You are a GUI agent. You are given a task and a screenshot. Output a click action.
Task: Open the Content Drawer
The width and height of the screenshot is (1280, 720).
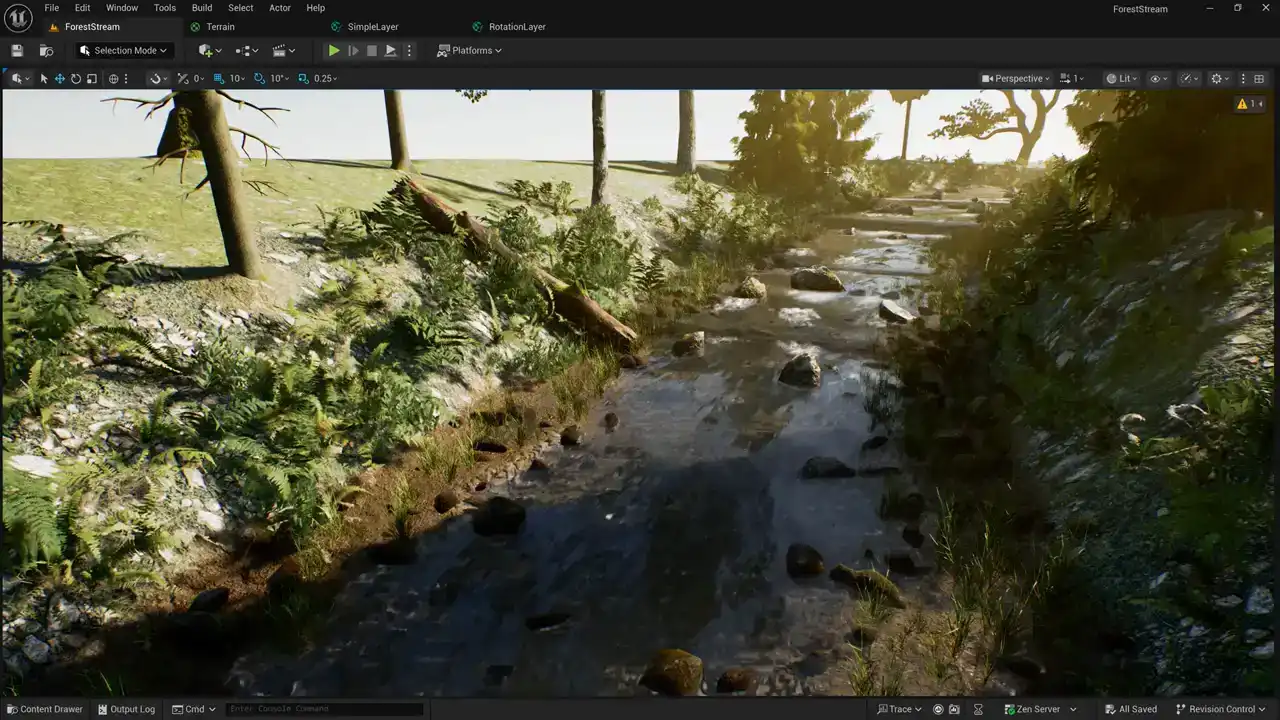coord(44,709)
